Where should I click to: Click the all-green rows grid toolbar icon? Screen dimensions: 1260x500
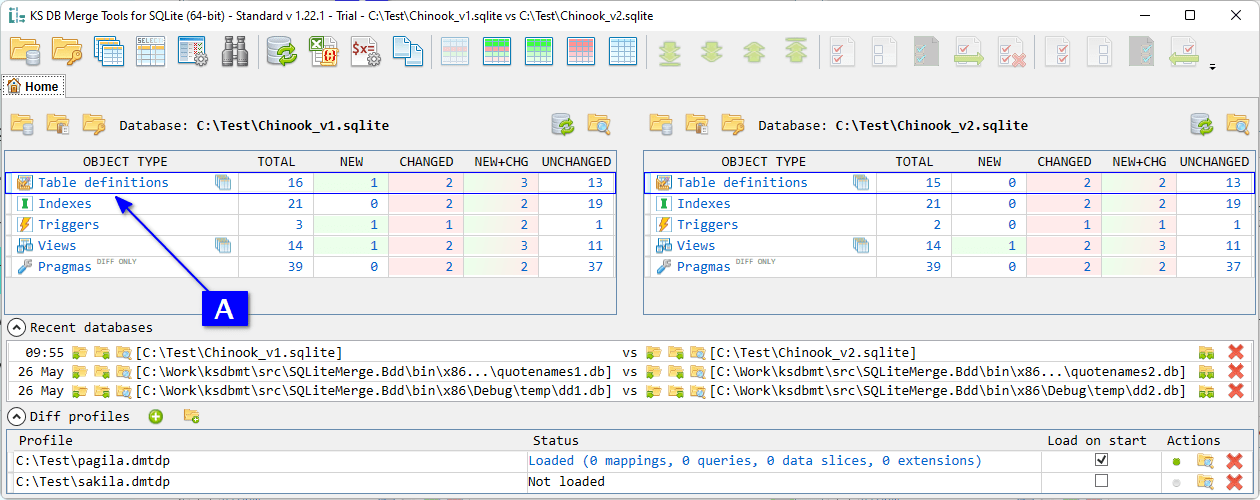click(539, 51)
